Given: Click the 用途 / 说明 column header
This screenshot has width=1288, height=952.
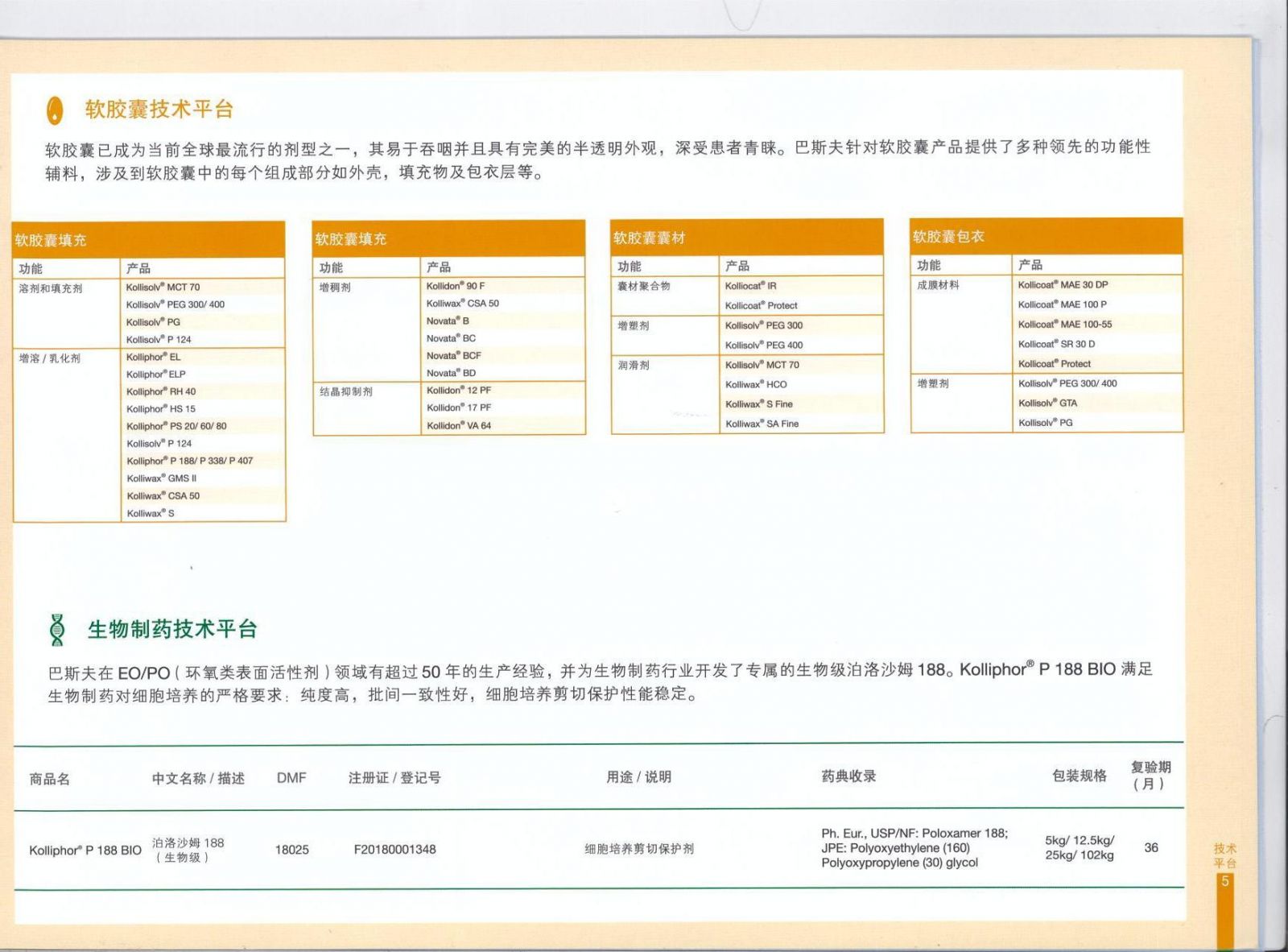Looking at the screenshot, I should tap(639, 776).
